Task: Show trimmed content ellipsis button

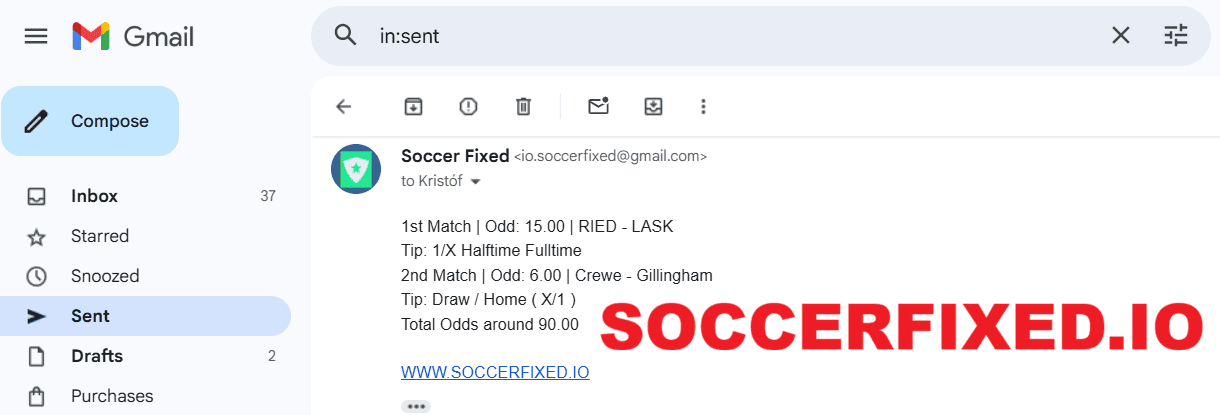Action: point(416,407)
